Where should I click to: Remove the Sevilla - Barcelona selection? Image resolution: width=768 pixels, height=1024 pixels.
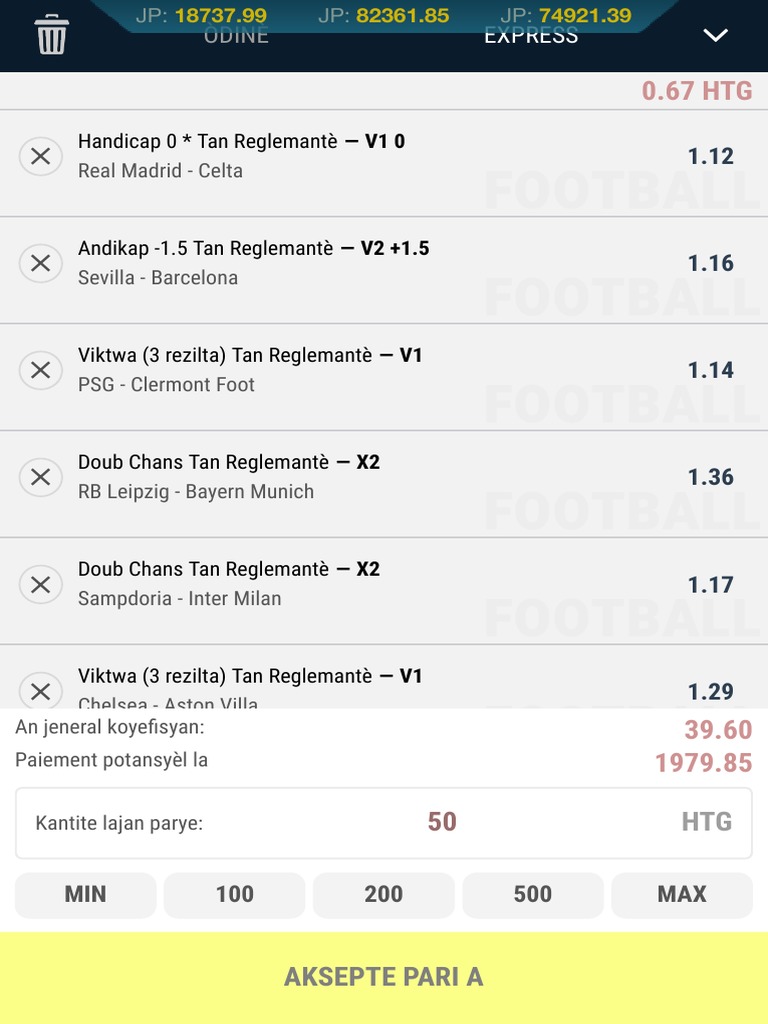pos(41,263)
